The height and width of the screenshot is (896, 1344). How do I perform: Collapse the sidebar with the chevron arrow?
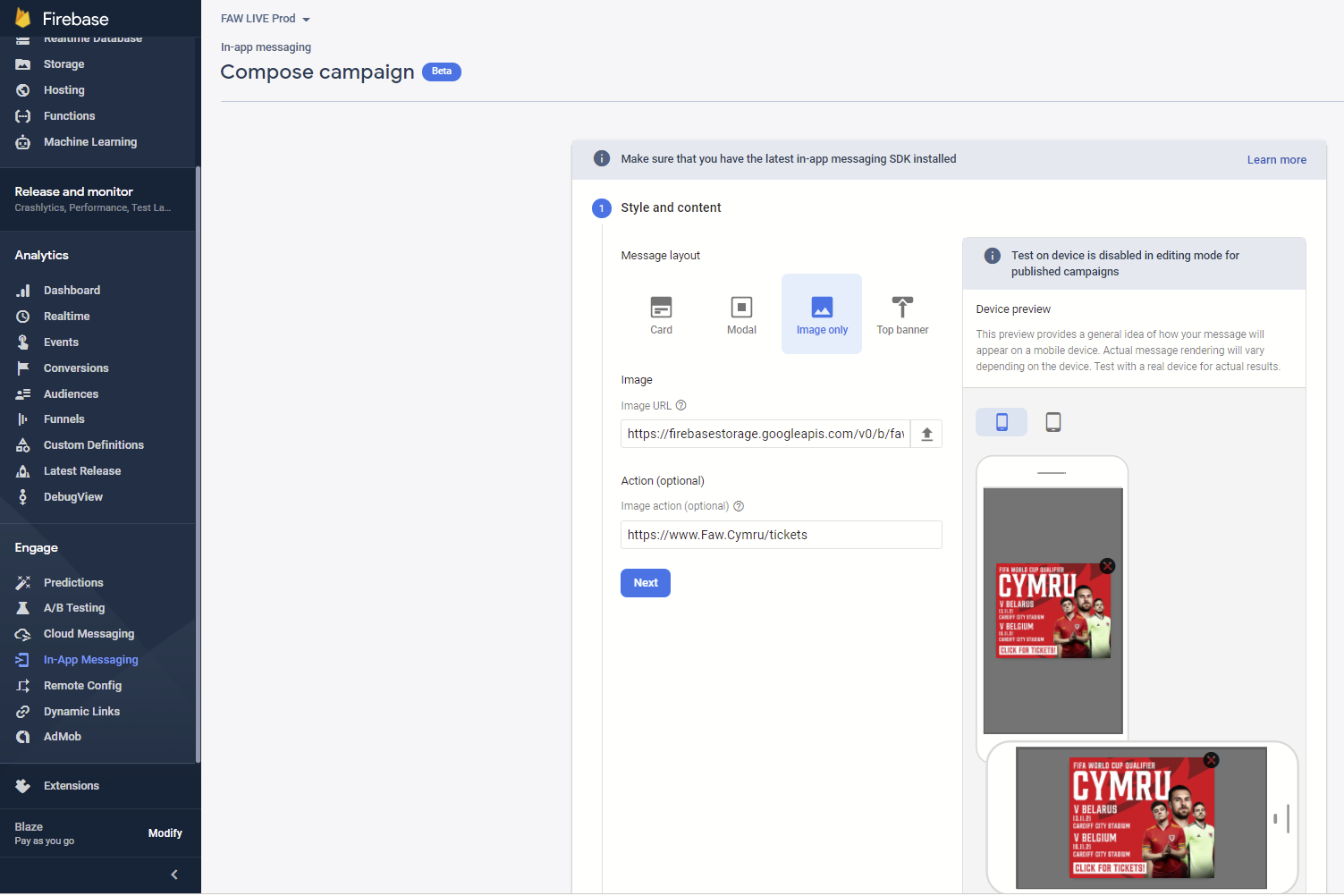[174, 875]
